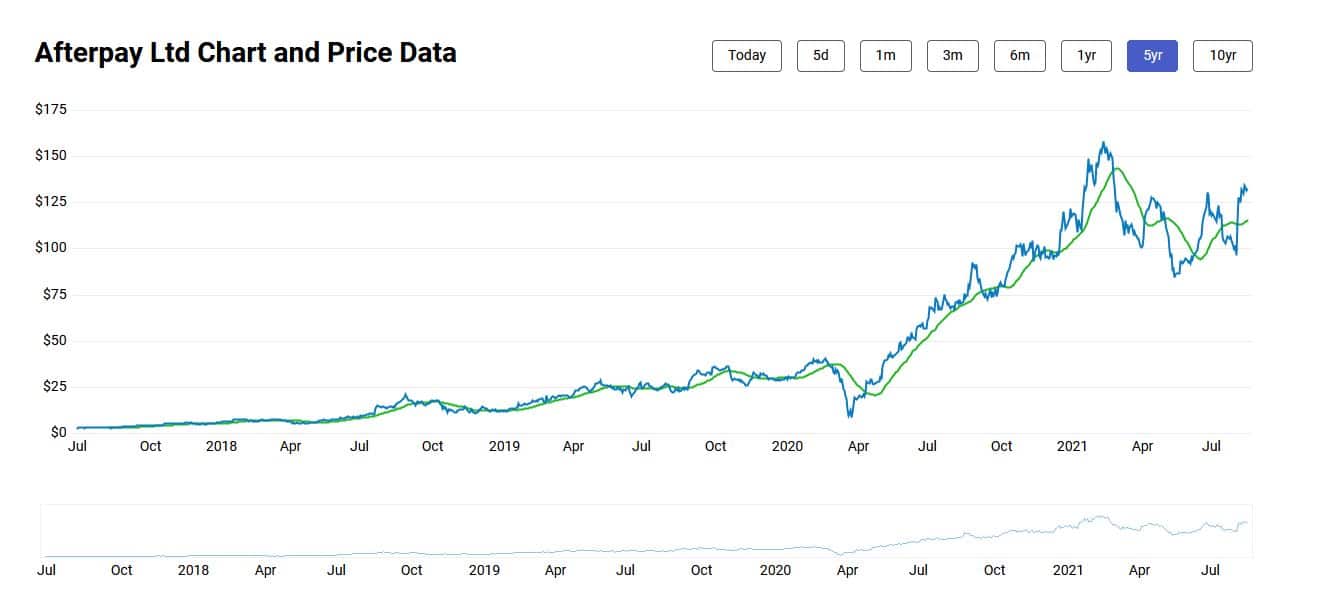This screenshot has width=1319, height=612.
Task: Click the March 2020 price dip
Action: tap(849, 415)
